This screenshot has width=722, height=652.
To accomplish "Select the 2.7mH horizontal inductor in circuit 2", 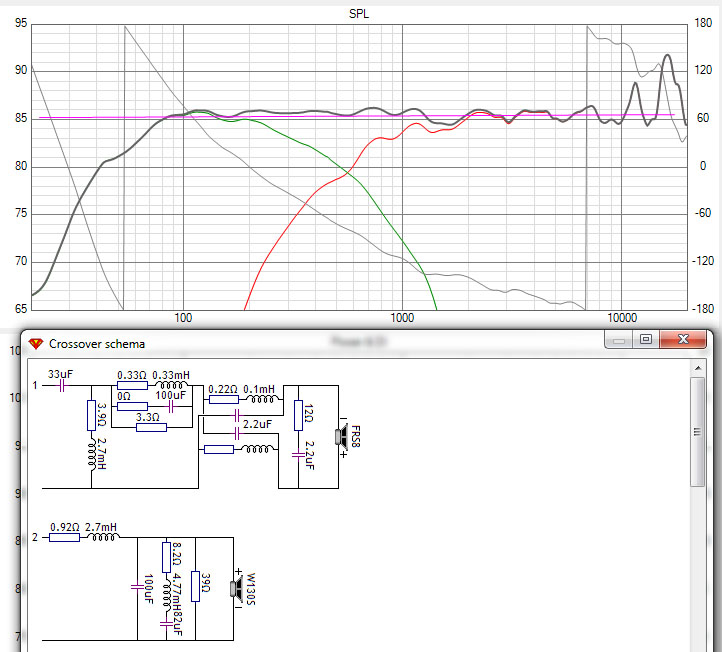I will (x=103, y=536).
